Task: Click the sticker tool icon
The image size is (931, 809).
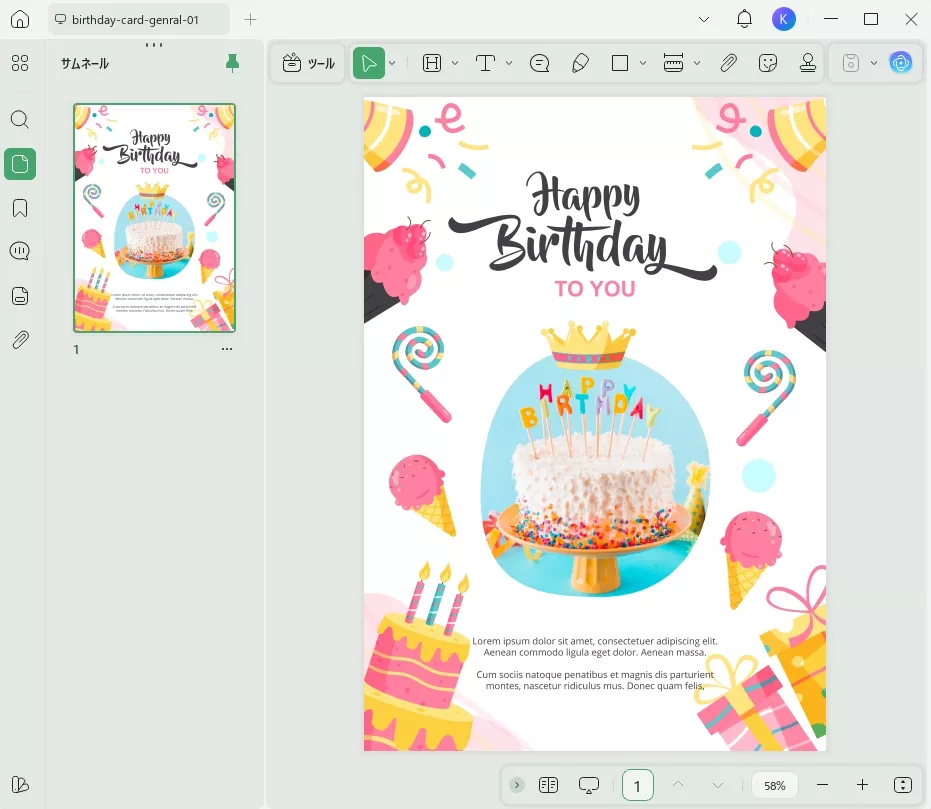Action: point(768,63)
